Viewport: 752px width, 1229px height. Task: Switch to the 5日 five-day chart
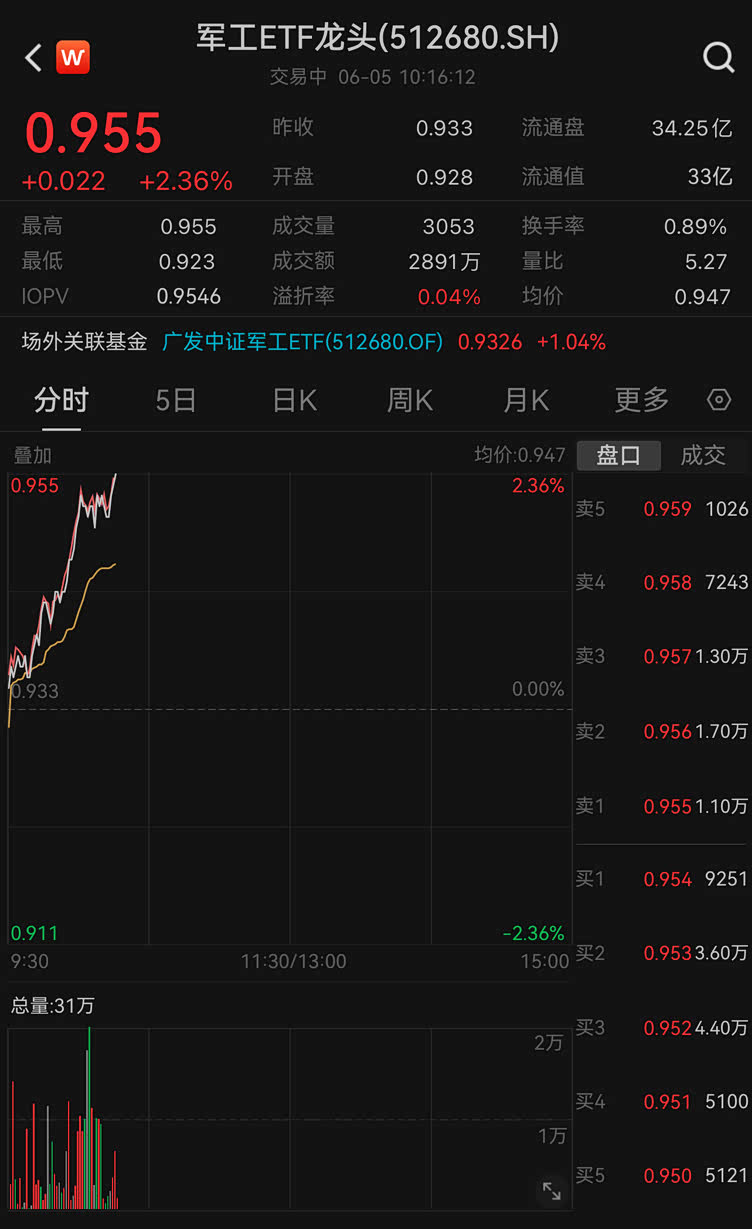tap(173, 399)
